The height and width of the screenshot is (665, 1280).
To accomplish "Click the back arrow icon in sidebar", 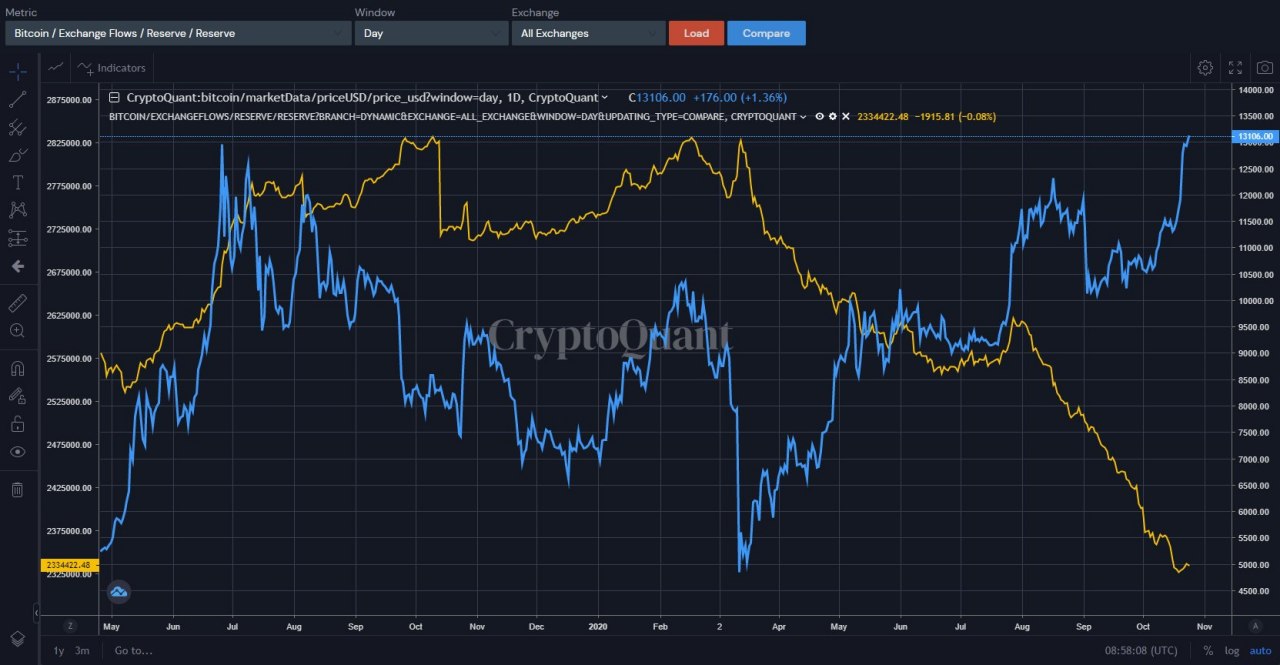I will point(17,266).
